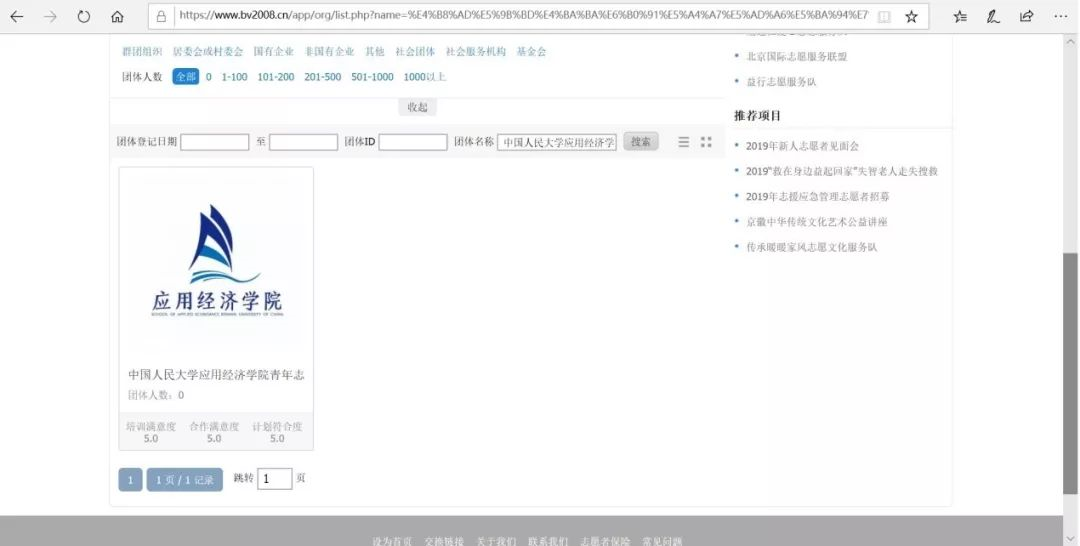Open the favorites hub icon
Screen dimensions: 1080x546
pos(960,17)
